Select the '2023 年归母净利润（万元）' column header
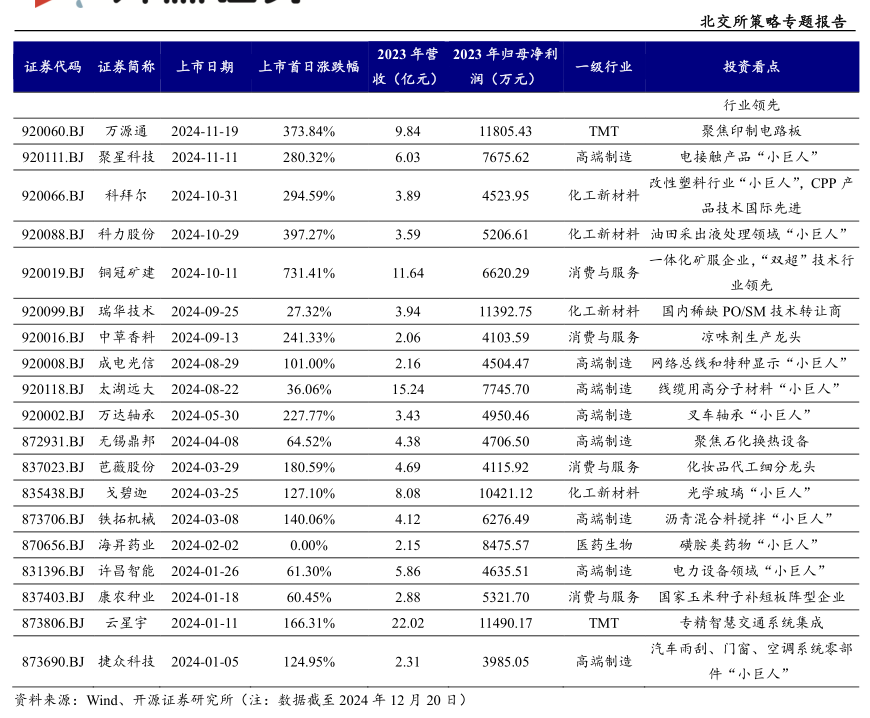 point(505,67)
